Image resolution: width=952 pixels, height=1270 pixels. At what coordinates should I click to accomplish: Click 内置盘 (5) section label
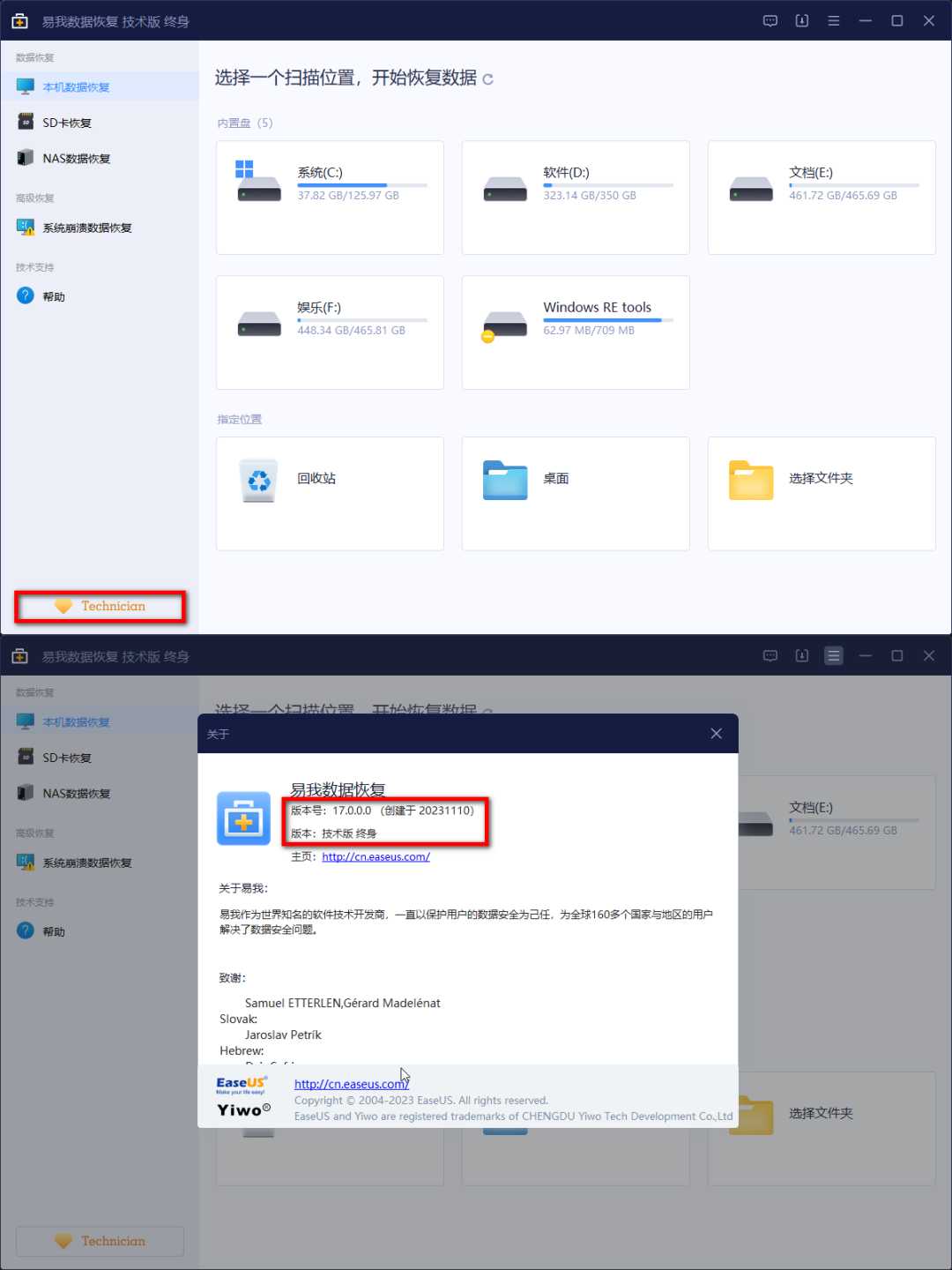[245, 123]
